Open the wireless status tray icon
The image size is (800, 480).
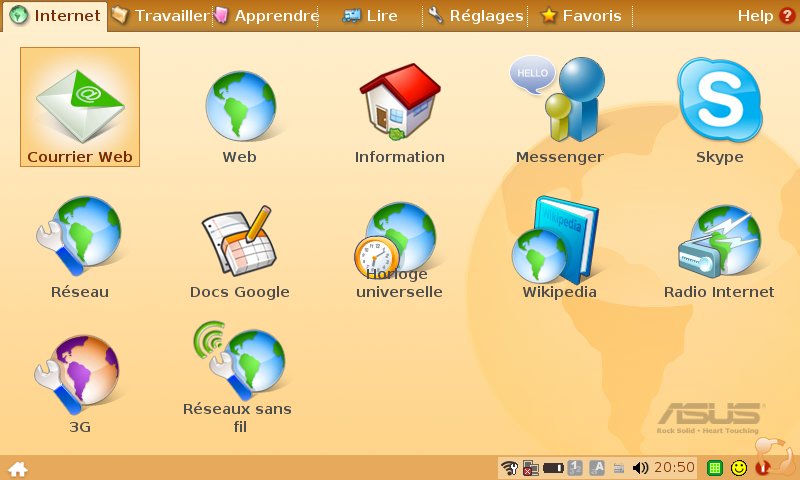pos(509,467)
